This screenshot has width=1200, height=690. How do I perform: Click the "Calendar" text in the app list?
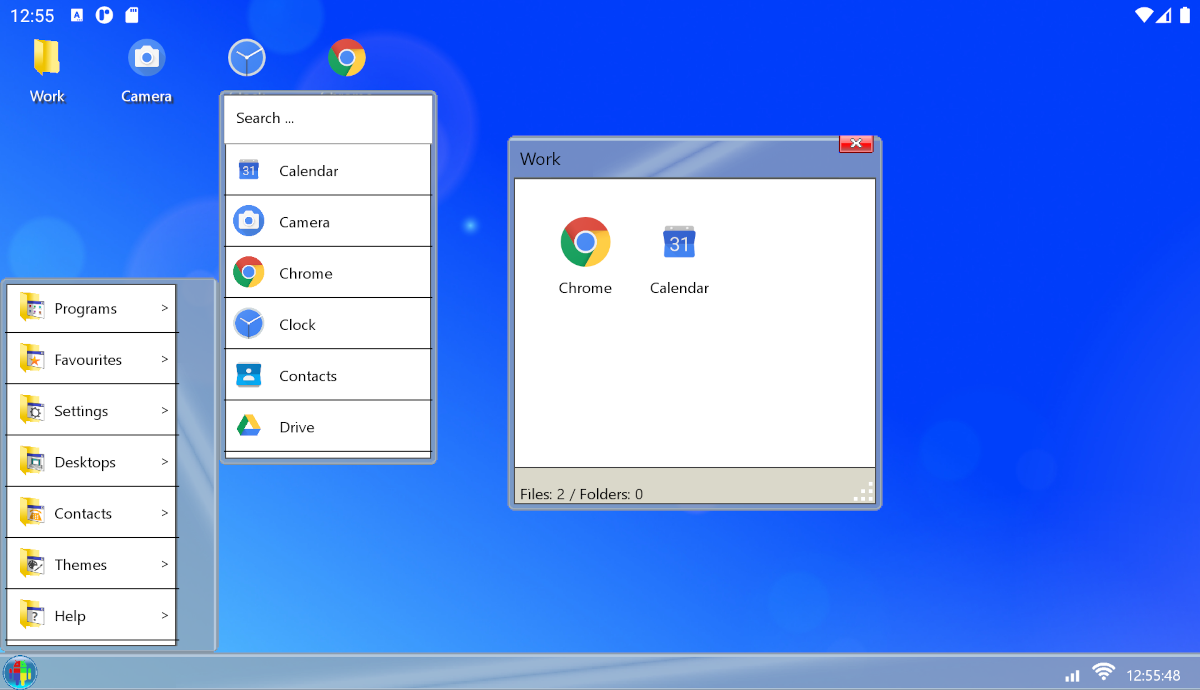coord(309,171)
